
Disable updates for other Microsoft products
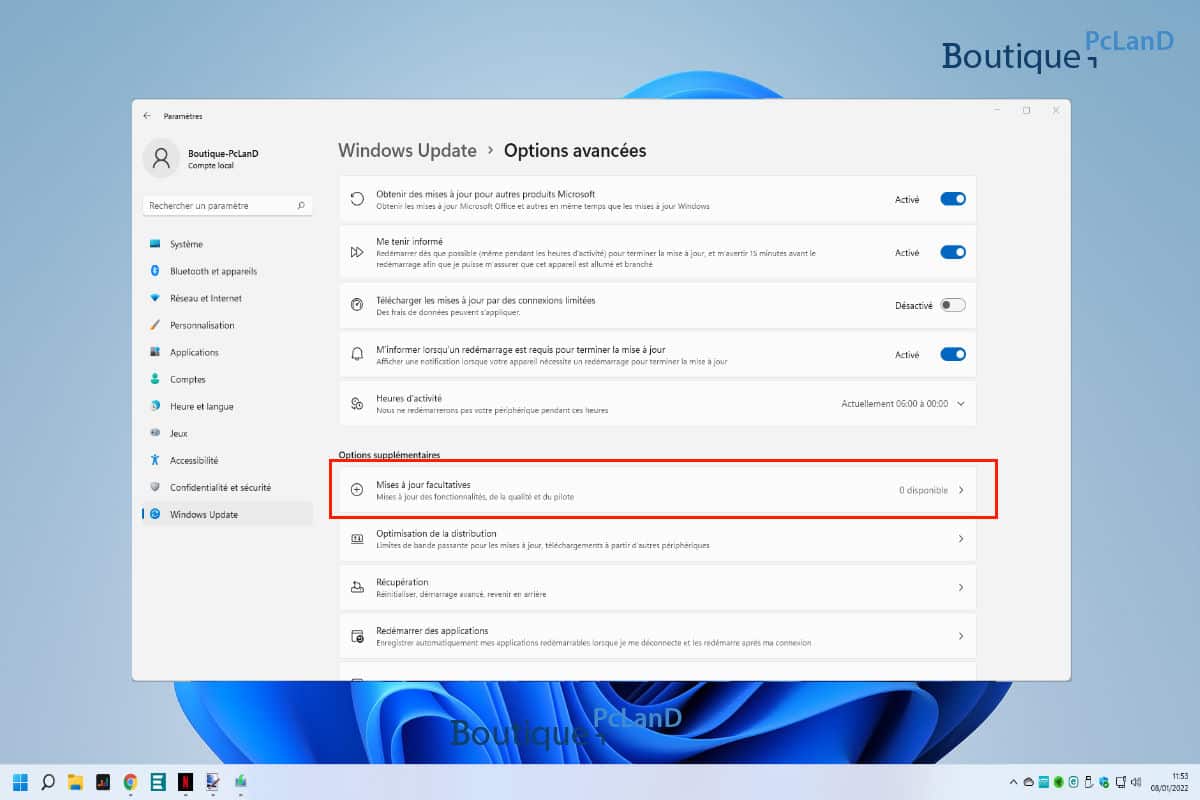[x=952, y=199]
